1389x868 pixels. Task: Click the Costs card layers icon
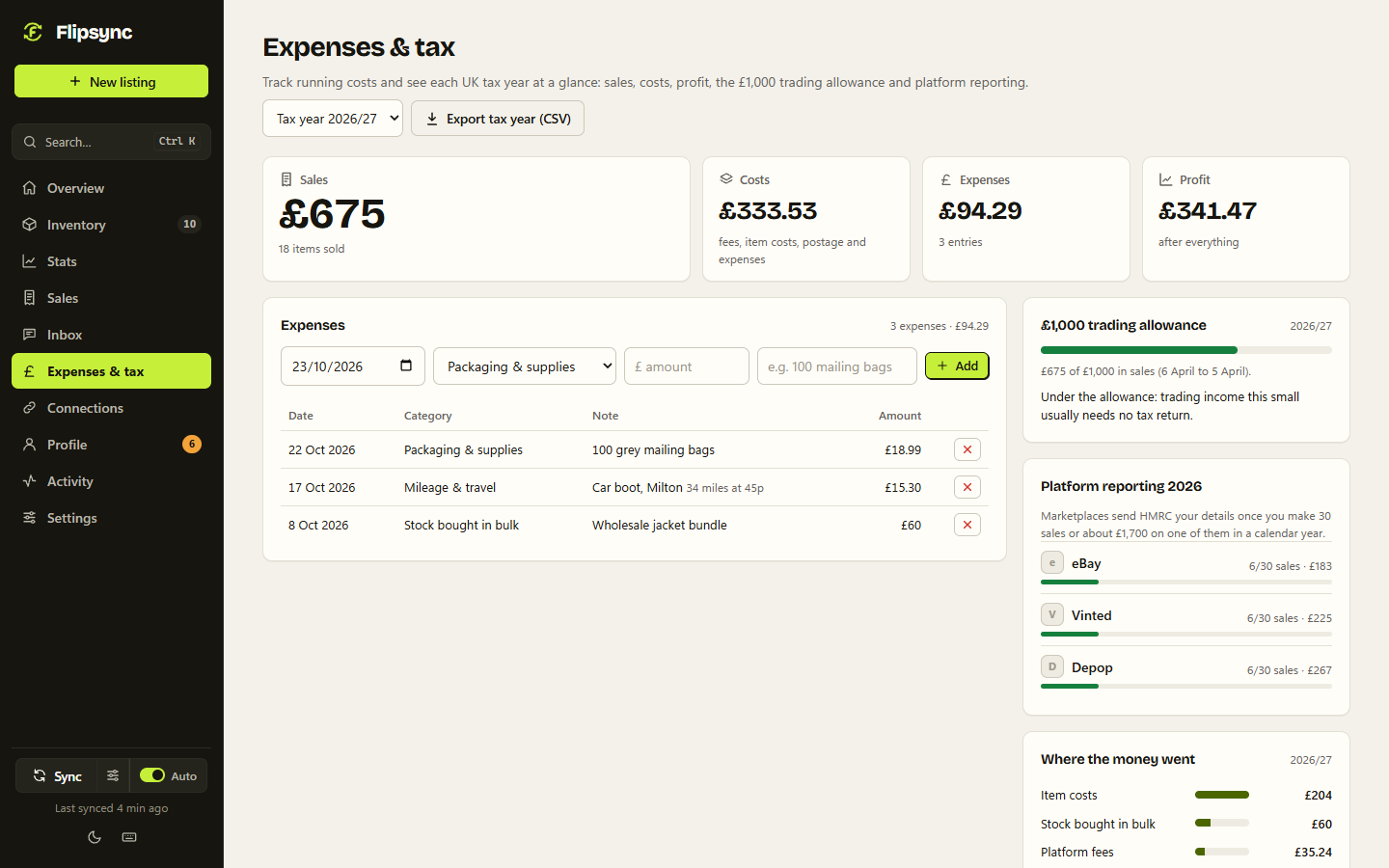726,179
